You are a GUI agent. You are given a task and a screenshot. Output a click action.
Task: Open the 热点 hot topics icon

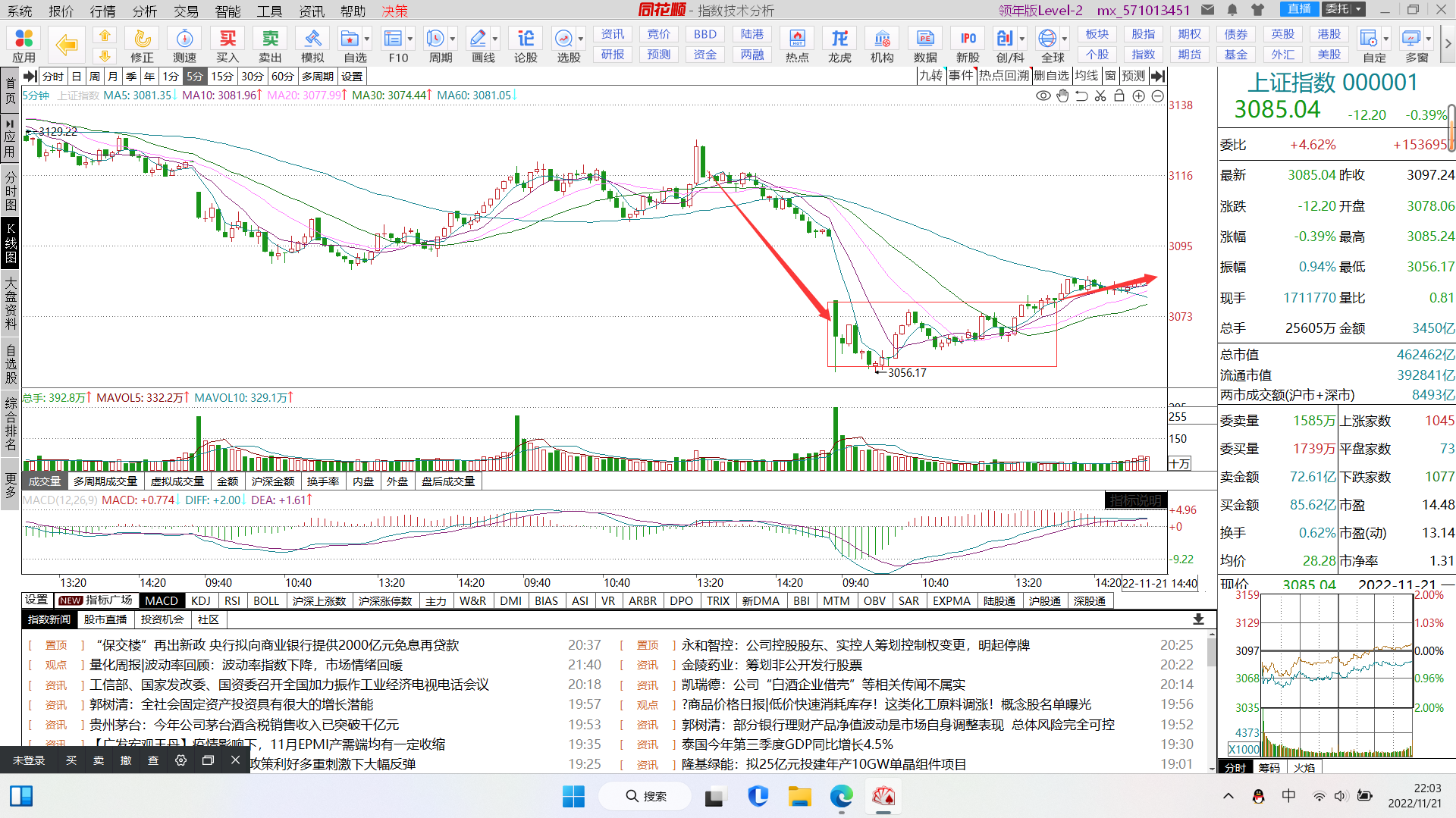[797, 45]
